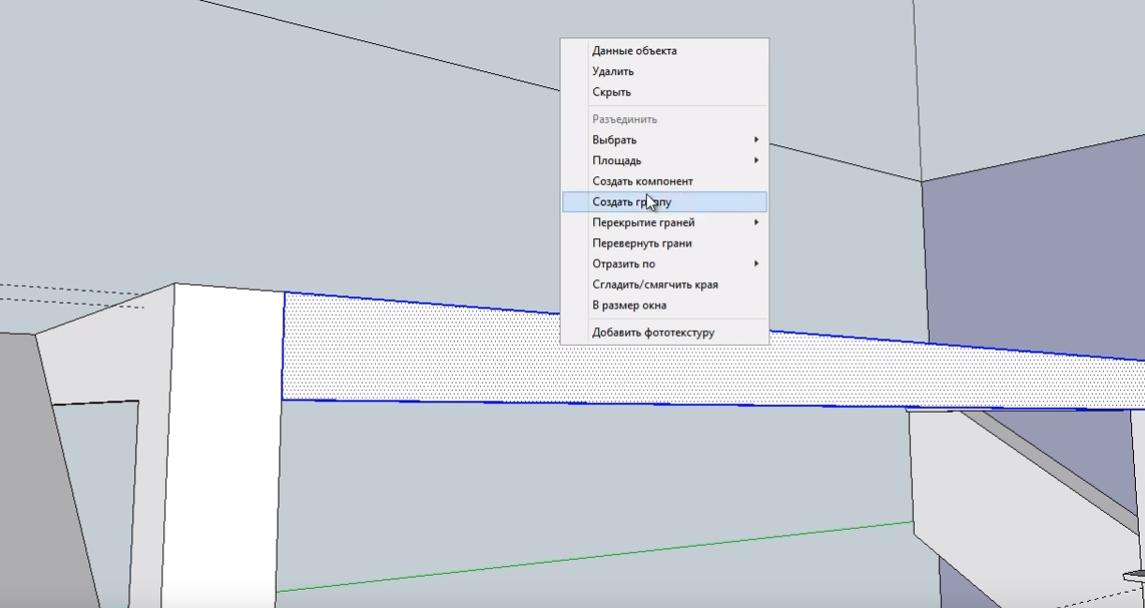Image resolution: width=1145 pixels, height=608 pixels.
Task: Select "Скрыть" to hide the face
Action: pos(611,92)
